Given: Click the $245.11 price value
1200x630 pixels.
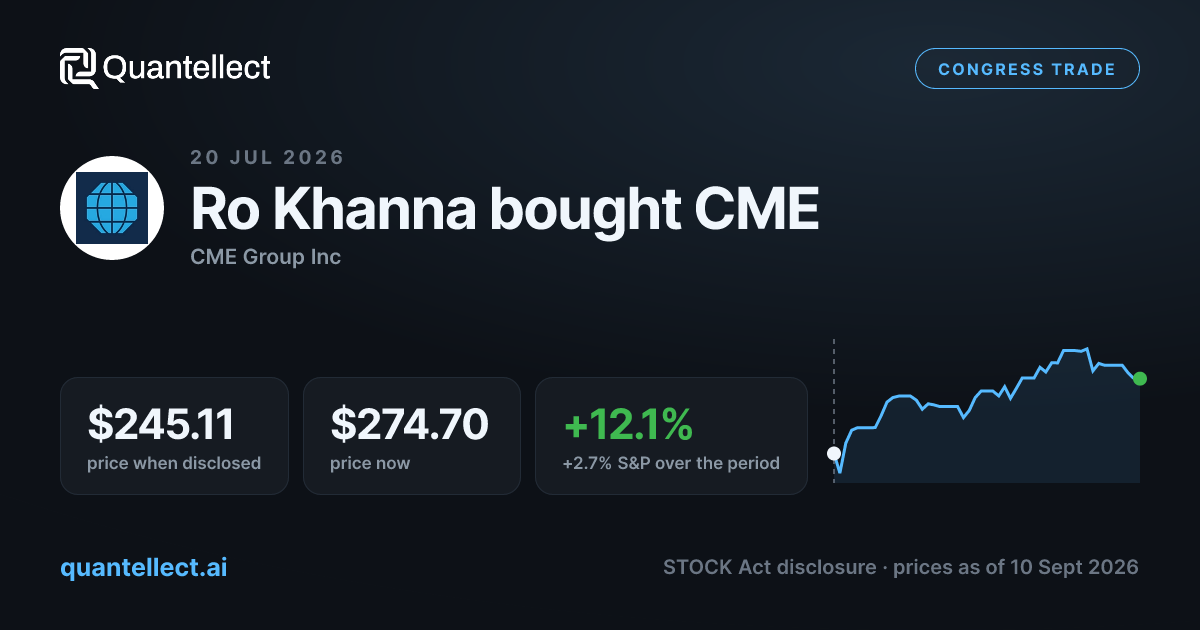Looking at the screenshot, I should point(161,424).
